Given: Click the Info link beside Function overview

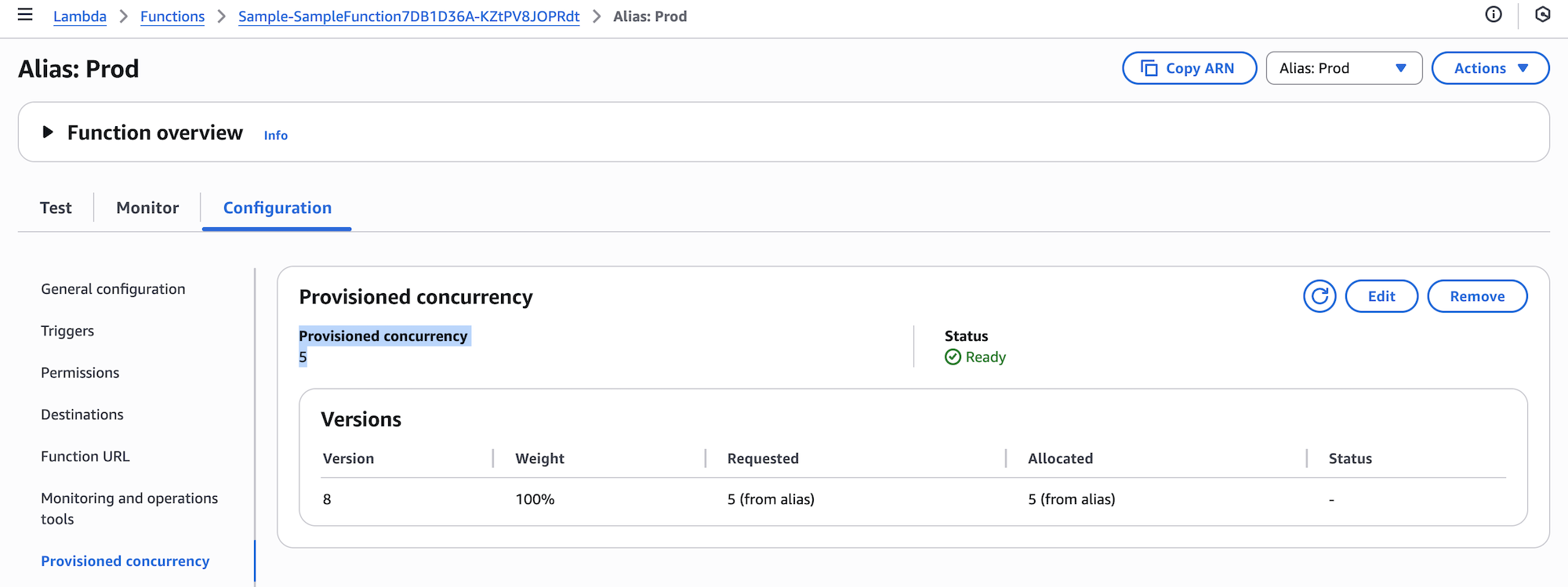Looking at the screenshot, I should tap(275, 136).
